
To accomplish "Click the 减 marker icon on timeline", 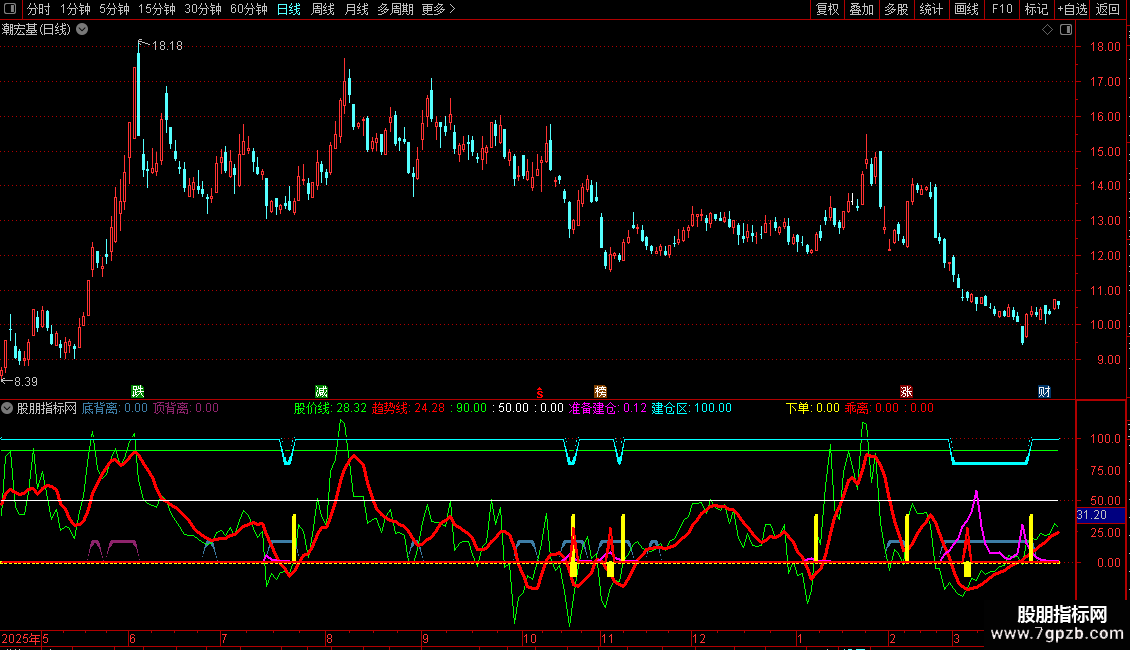I will tap(321, 391).
